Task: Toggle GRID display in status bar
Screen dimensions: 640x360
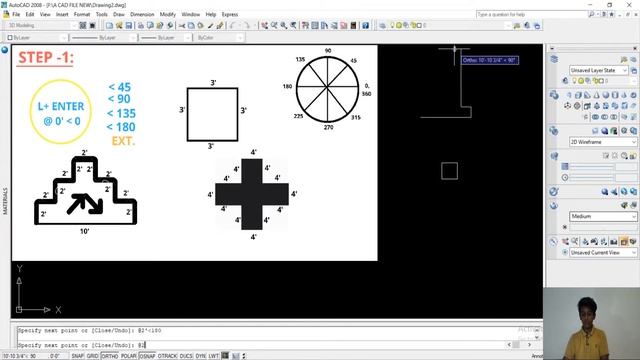Action: coord(92,356)
